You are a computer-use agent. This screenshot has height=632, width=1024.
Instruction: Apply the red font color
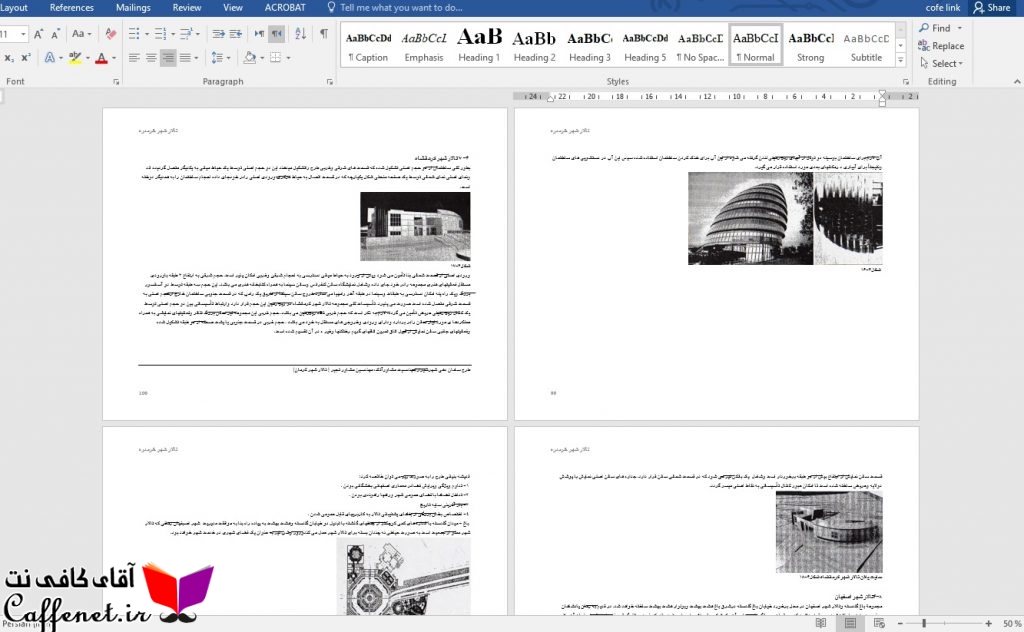(x=101, y=58)
